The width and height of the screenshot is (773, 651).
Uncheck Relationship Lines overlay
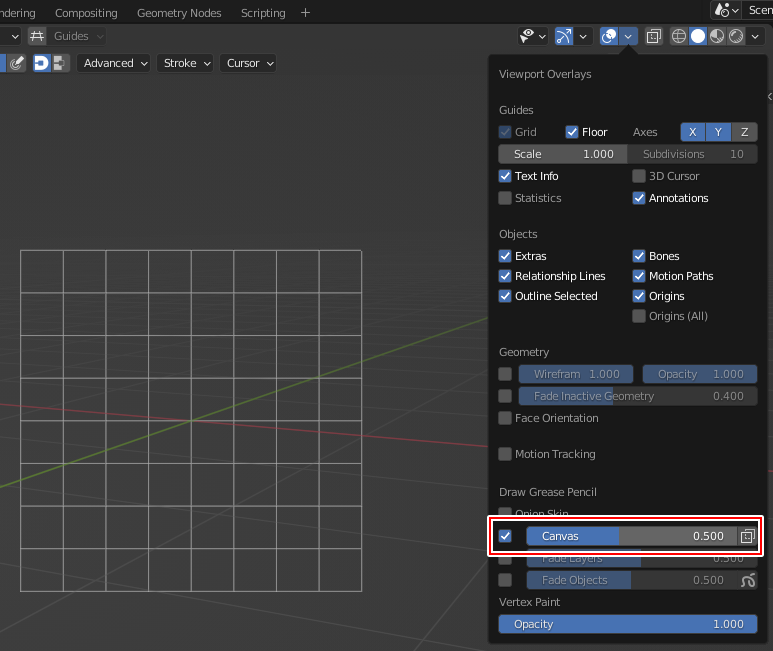coord(505,276)
